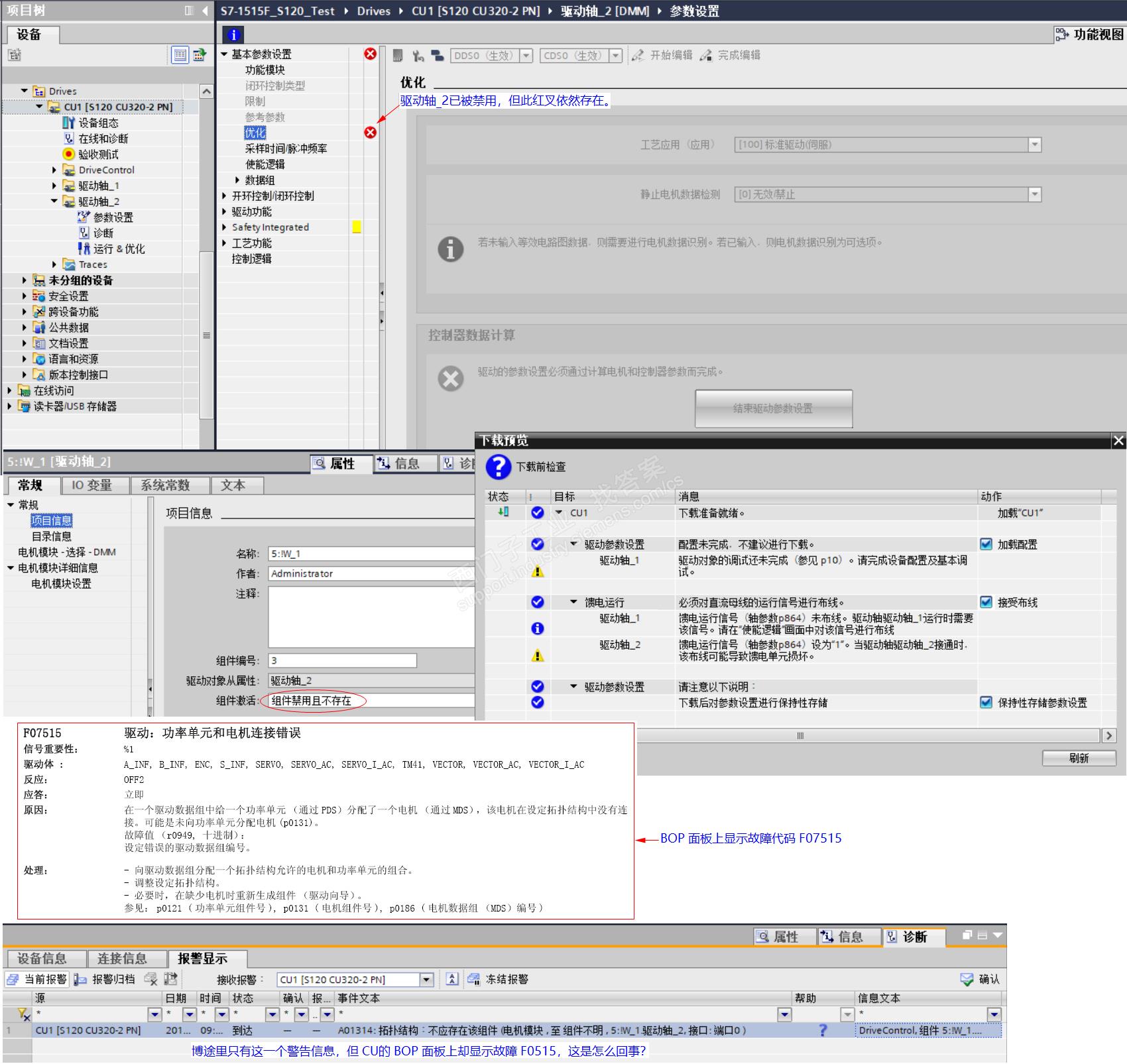Open 诊断 under 驱动轴_2

(x=103, y=233)
